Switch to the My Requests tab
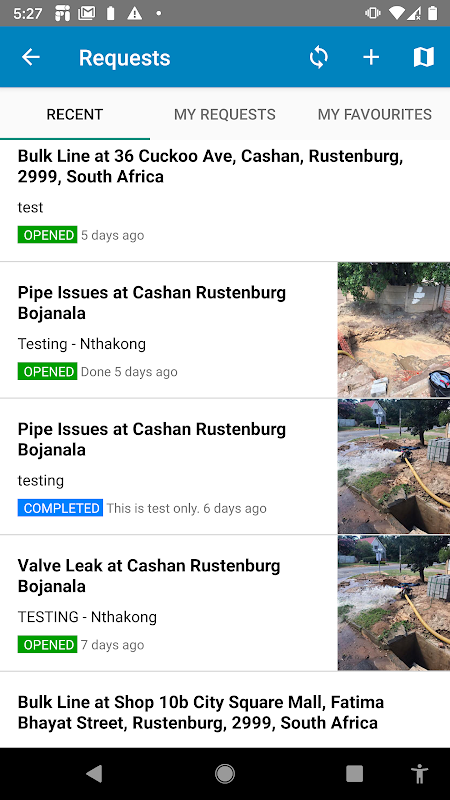 (224, 114)
